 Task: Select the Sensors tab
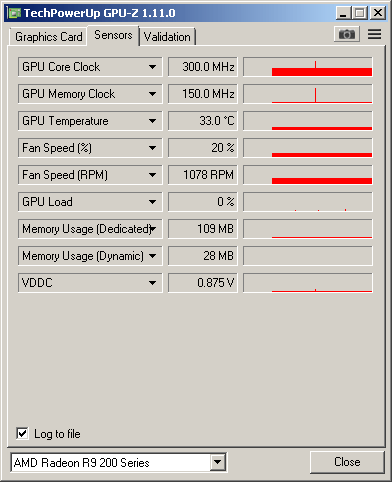click(x=113, y=35)
